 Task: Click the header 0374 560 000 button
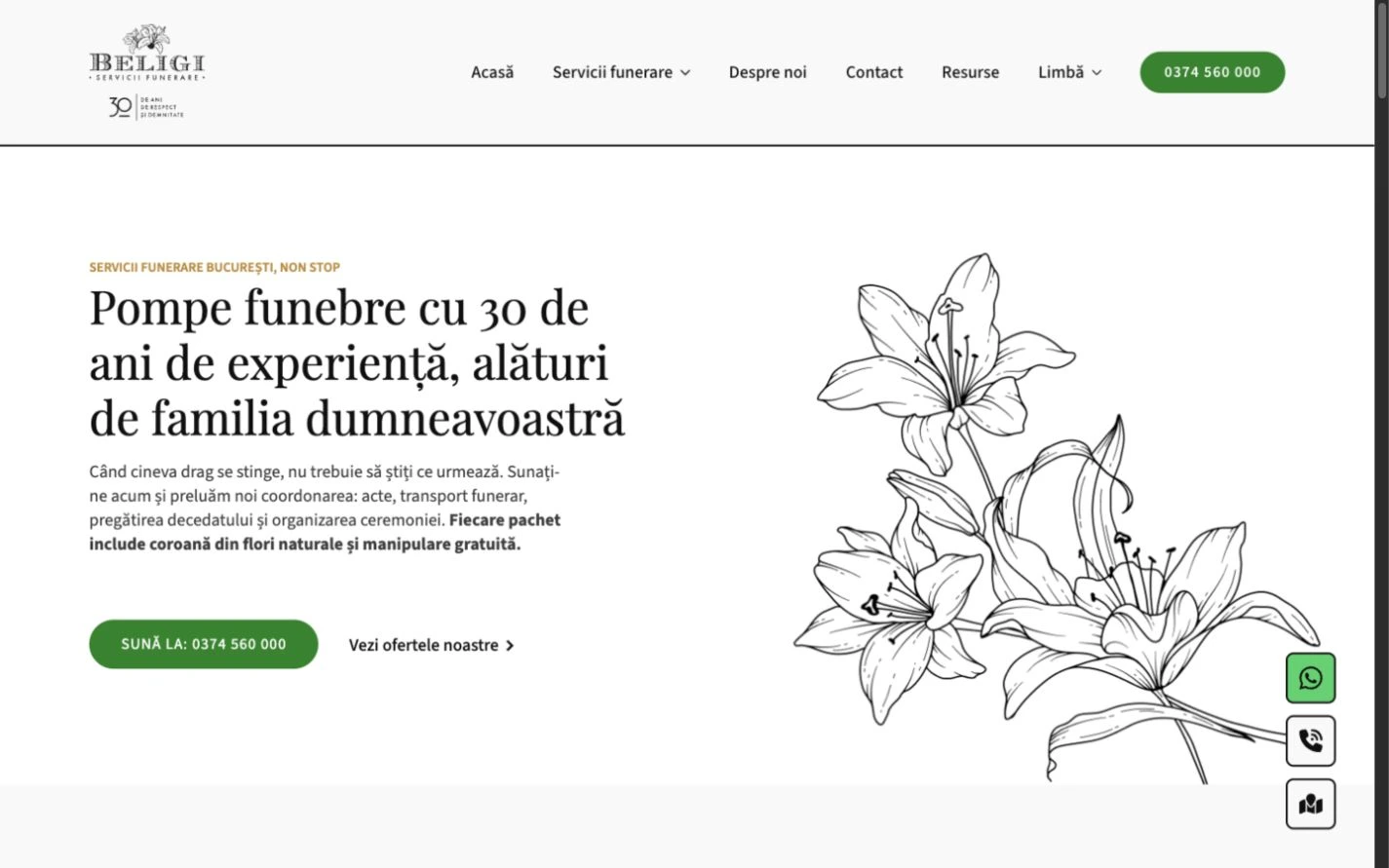(x=1213, y=72)
